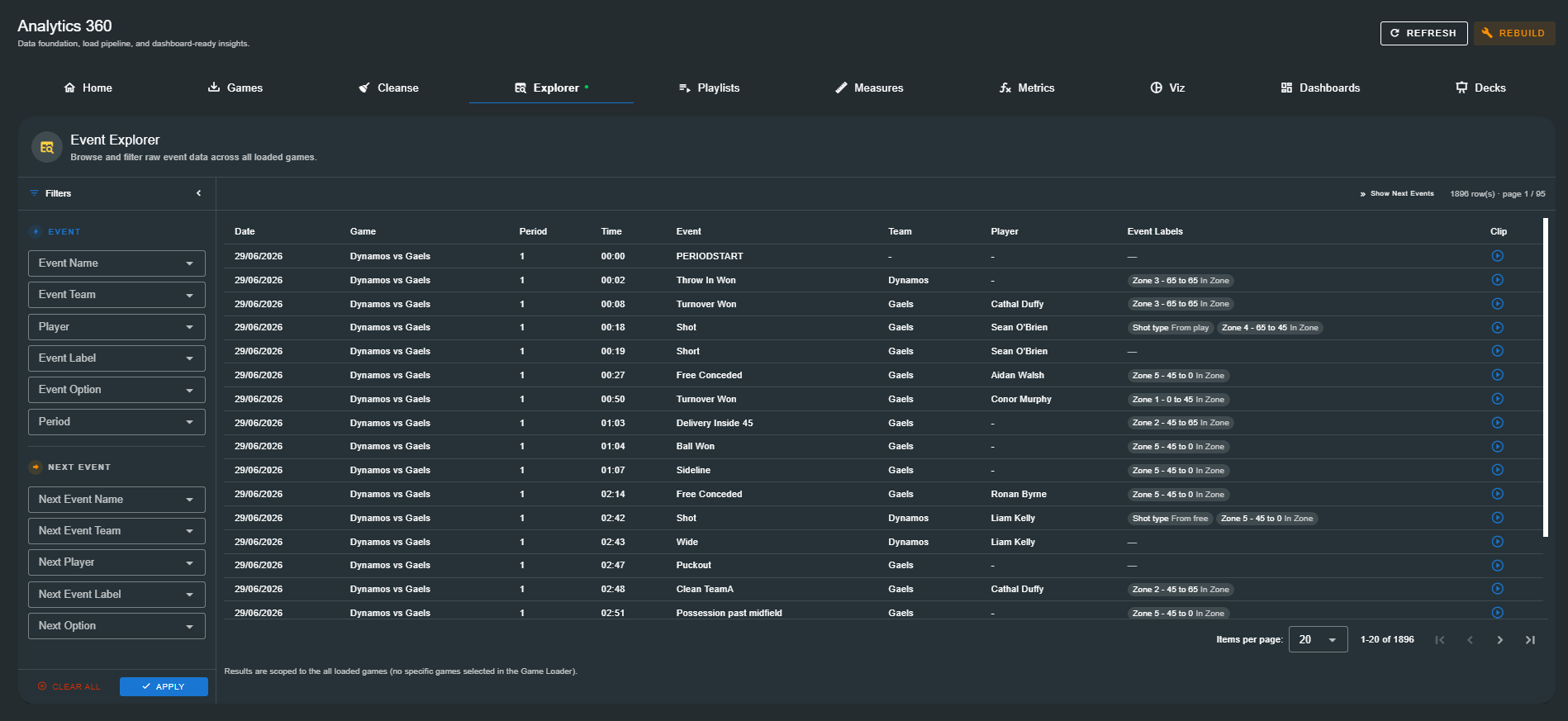The image size is (1568, 721).
Task: Click the Refresh button
Action: pyautogui.click(x=1423, y=33)
